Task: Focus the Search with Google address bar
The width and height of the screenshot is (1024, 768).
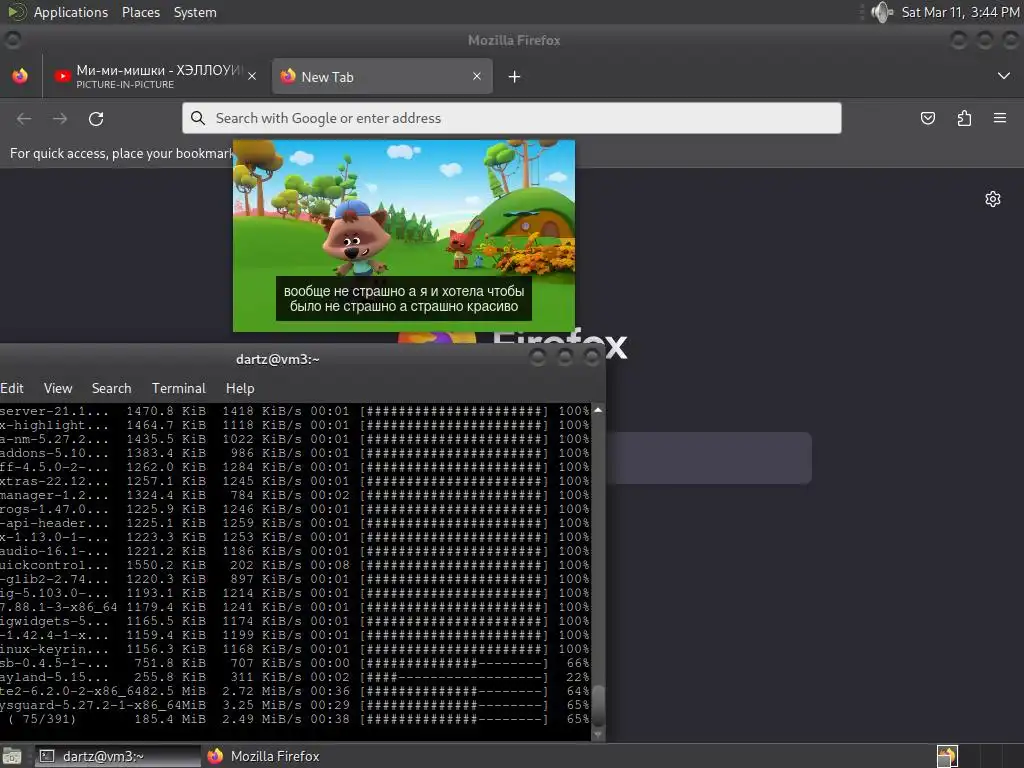Action: [511, 118]
